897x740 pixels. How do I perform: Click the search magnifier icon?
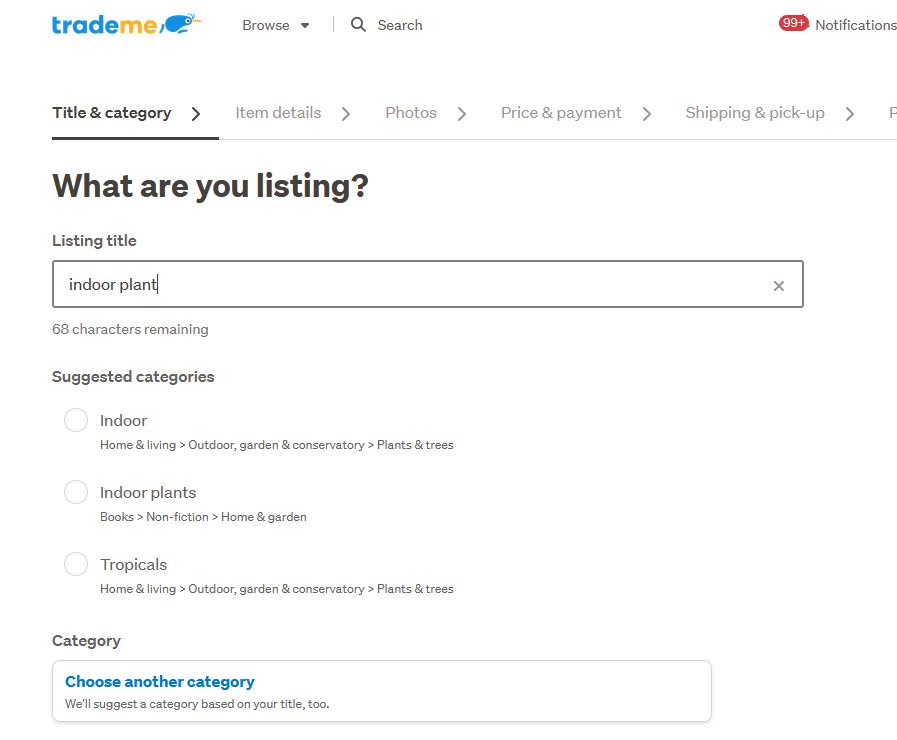pyautogui.click(x=358, y=25)
